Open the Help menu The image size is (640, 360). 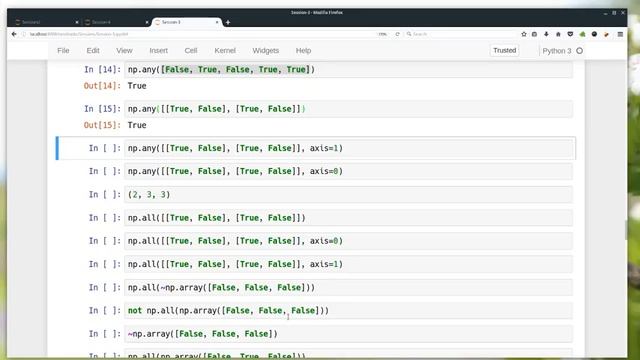coord(303,51)
